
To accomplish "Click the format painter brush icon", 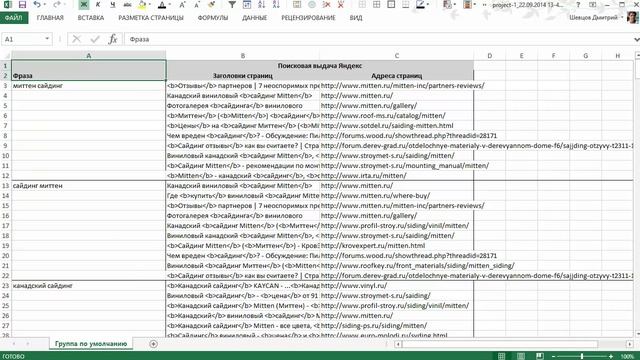I will click(211, 4).
